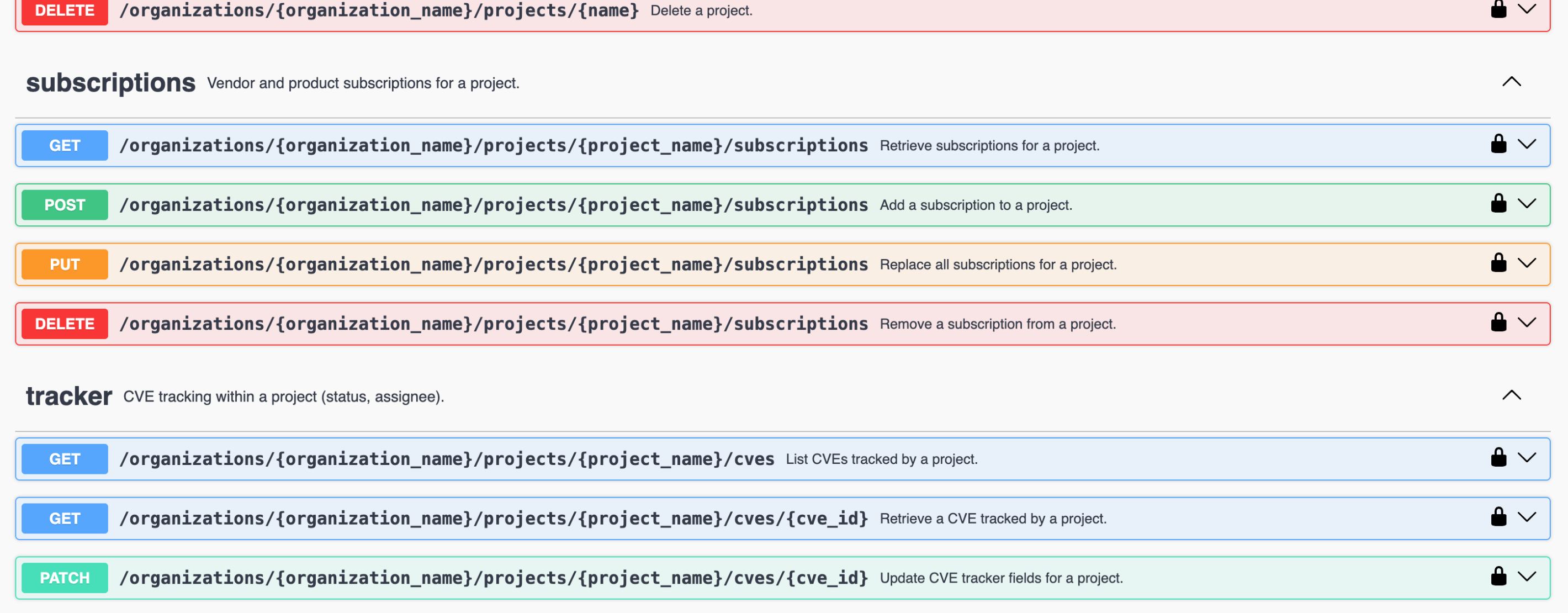Click lock icon on DELETE project row
This screenshot has height=613, width=1568.
[x=1498, y=9]
